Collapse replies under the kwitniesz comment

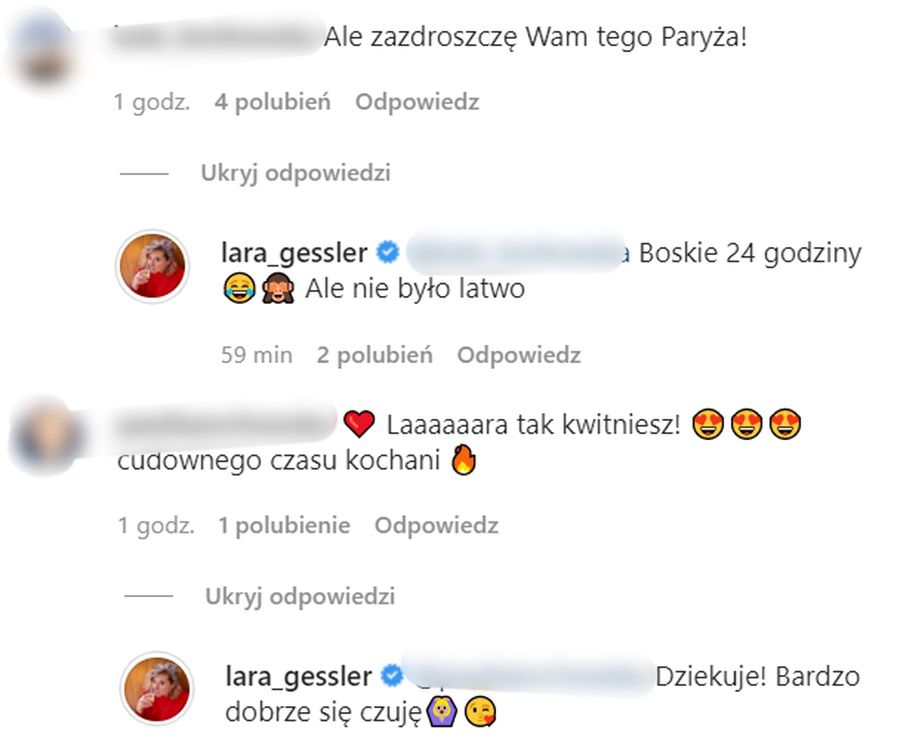click(x=300, y=596)
